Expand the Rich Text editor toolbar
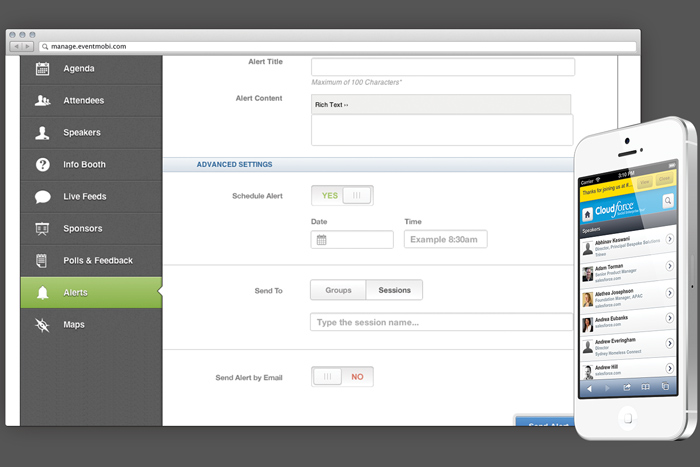The width and height of the screenshot is (700, 467). tap(331, 104)
